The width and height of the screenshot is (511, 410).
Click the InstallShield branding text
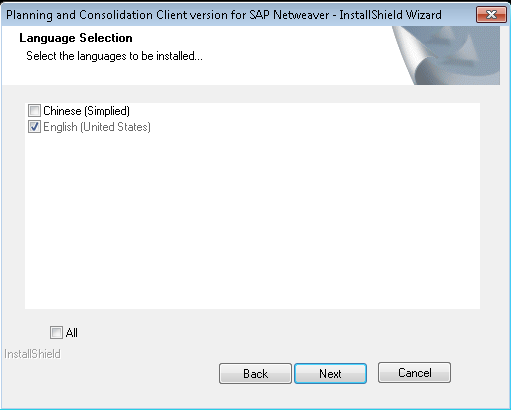tap(32, 354)
